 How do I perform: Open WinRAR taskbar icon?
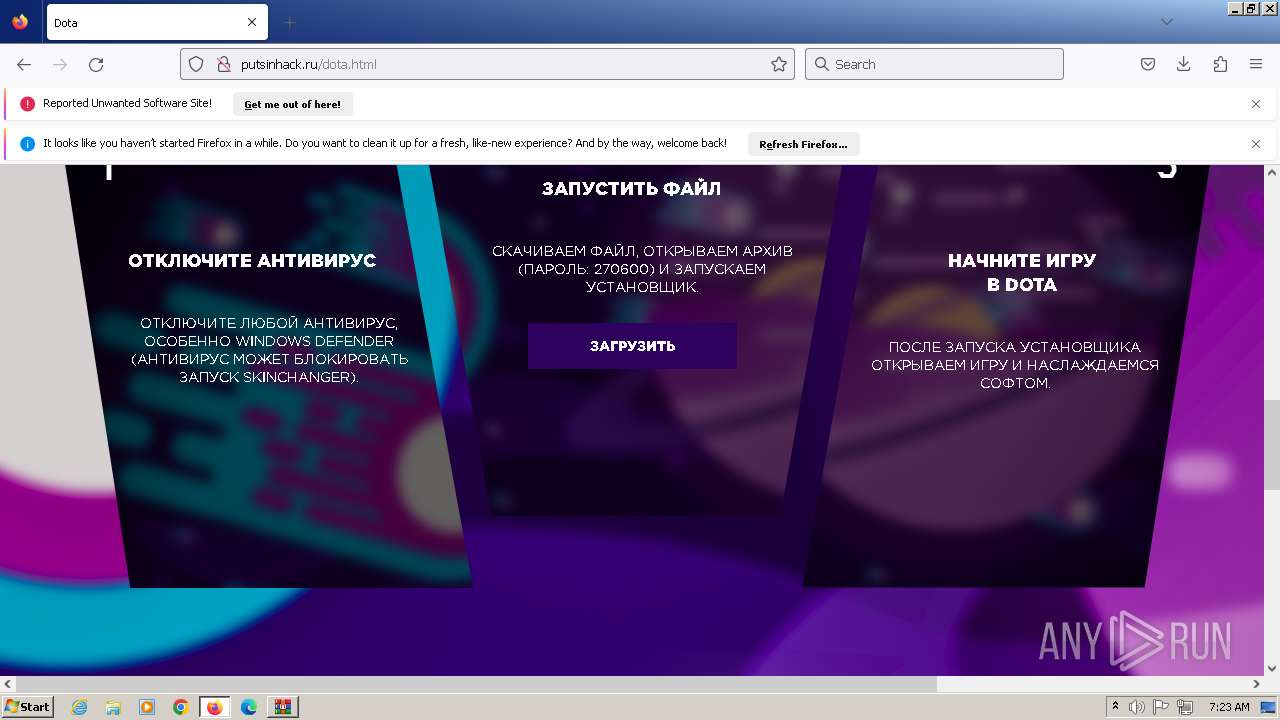pos(283,707)
